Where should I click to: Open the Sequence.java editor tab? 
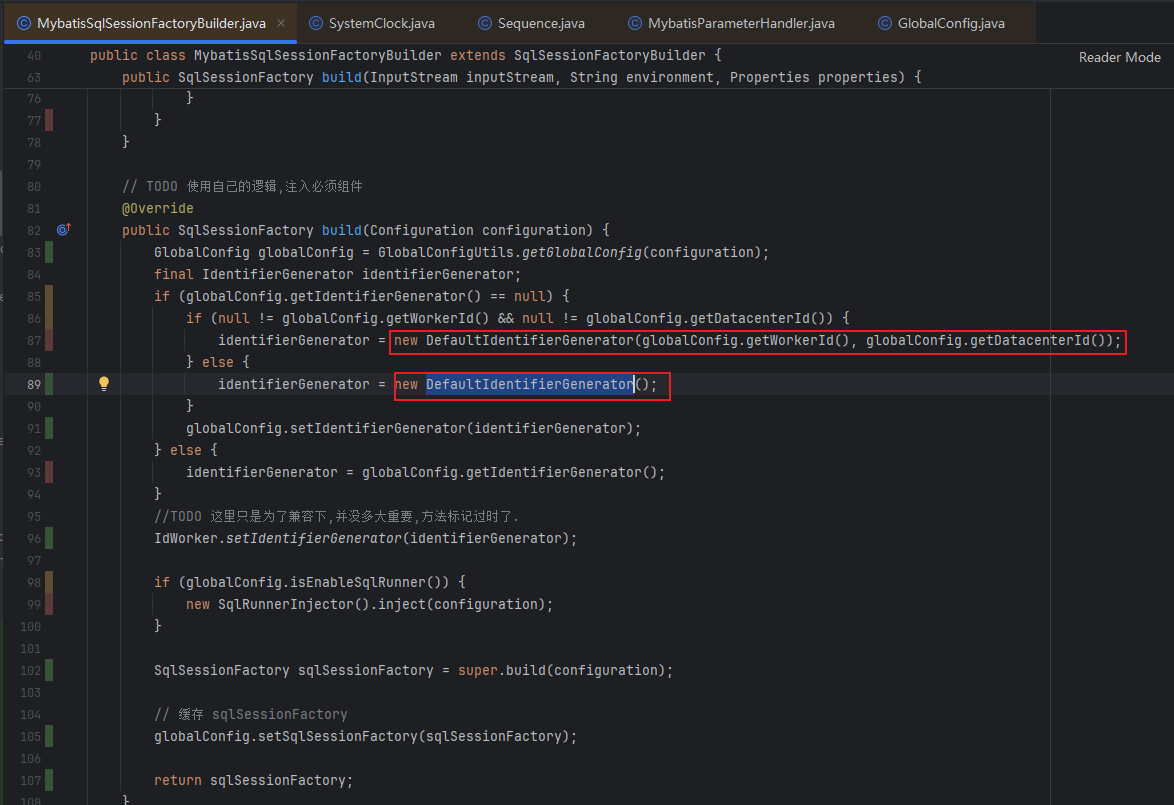541,23
